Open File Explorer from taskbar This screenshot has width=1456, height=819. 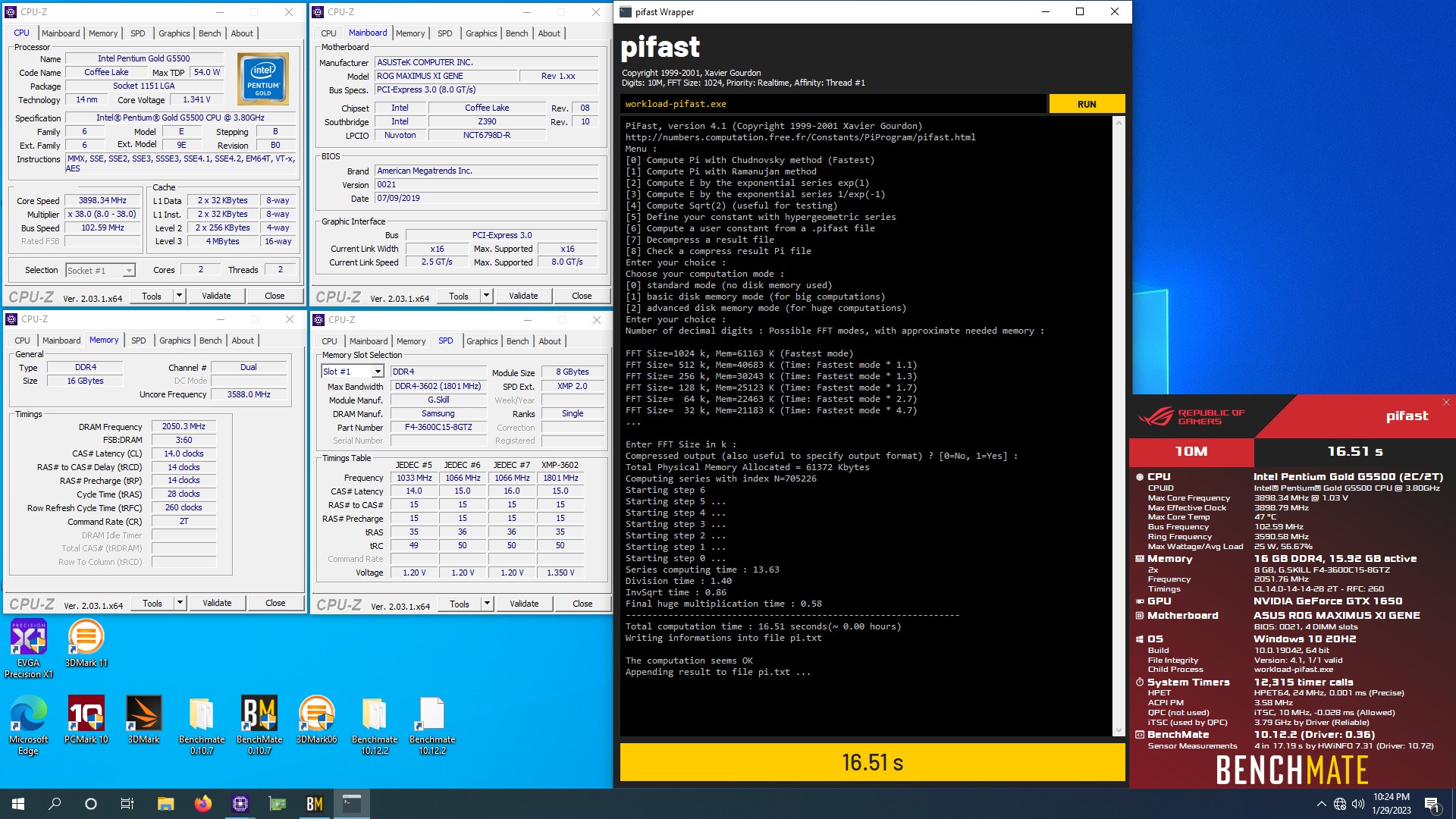[165, 804]
